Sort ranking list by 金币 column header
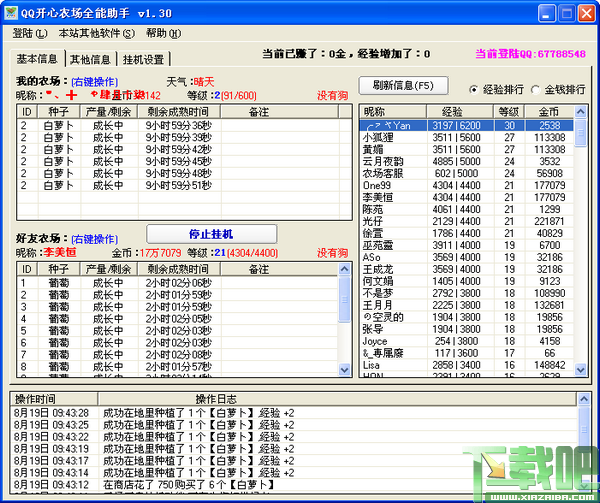This screenshot has width=600, height=503. tap(549, 112)
